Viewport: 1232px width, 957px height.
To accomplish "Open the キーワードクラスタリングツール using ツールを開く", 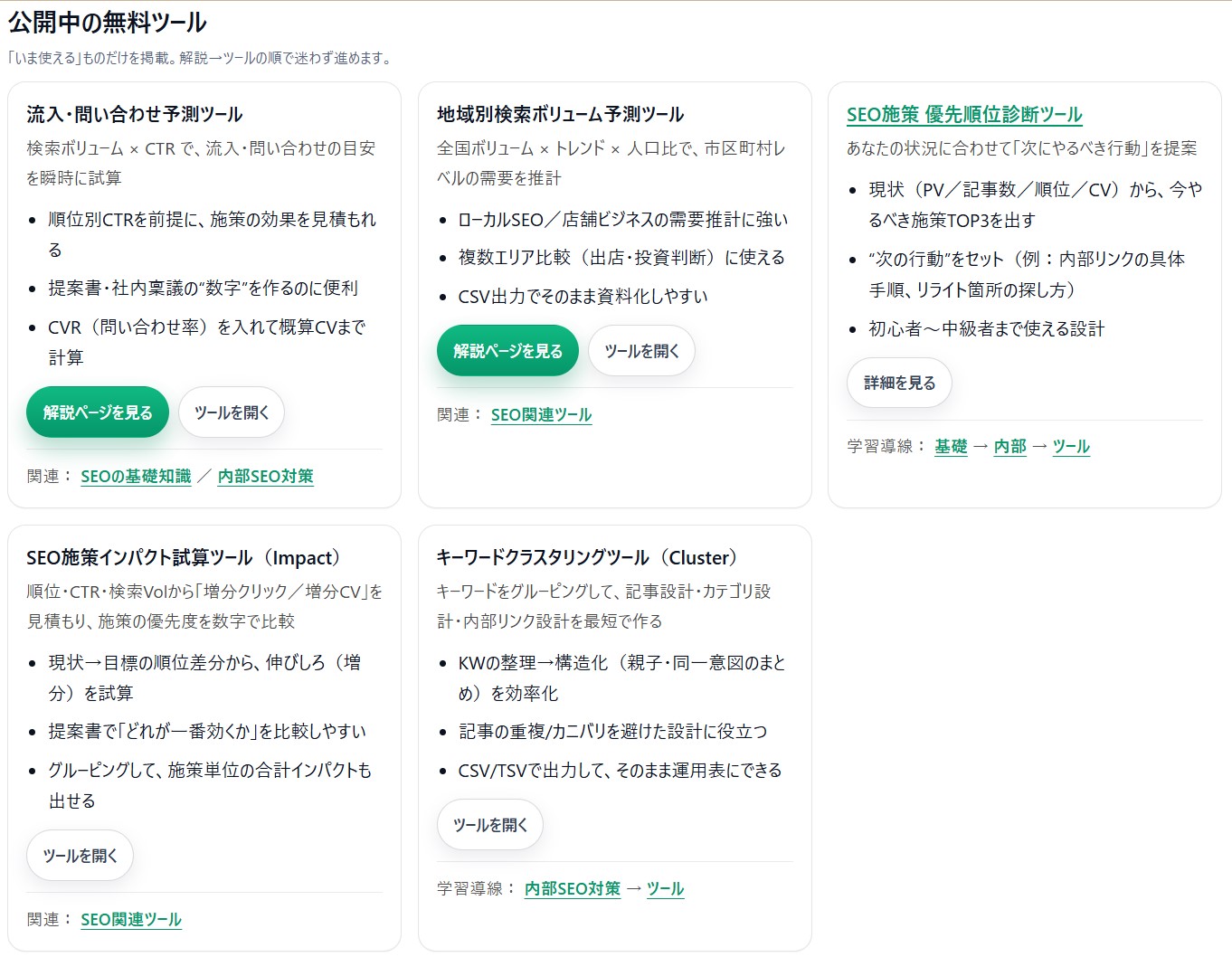I will tap(490, 825).
